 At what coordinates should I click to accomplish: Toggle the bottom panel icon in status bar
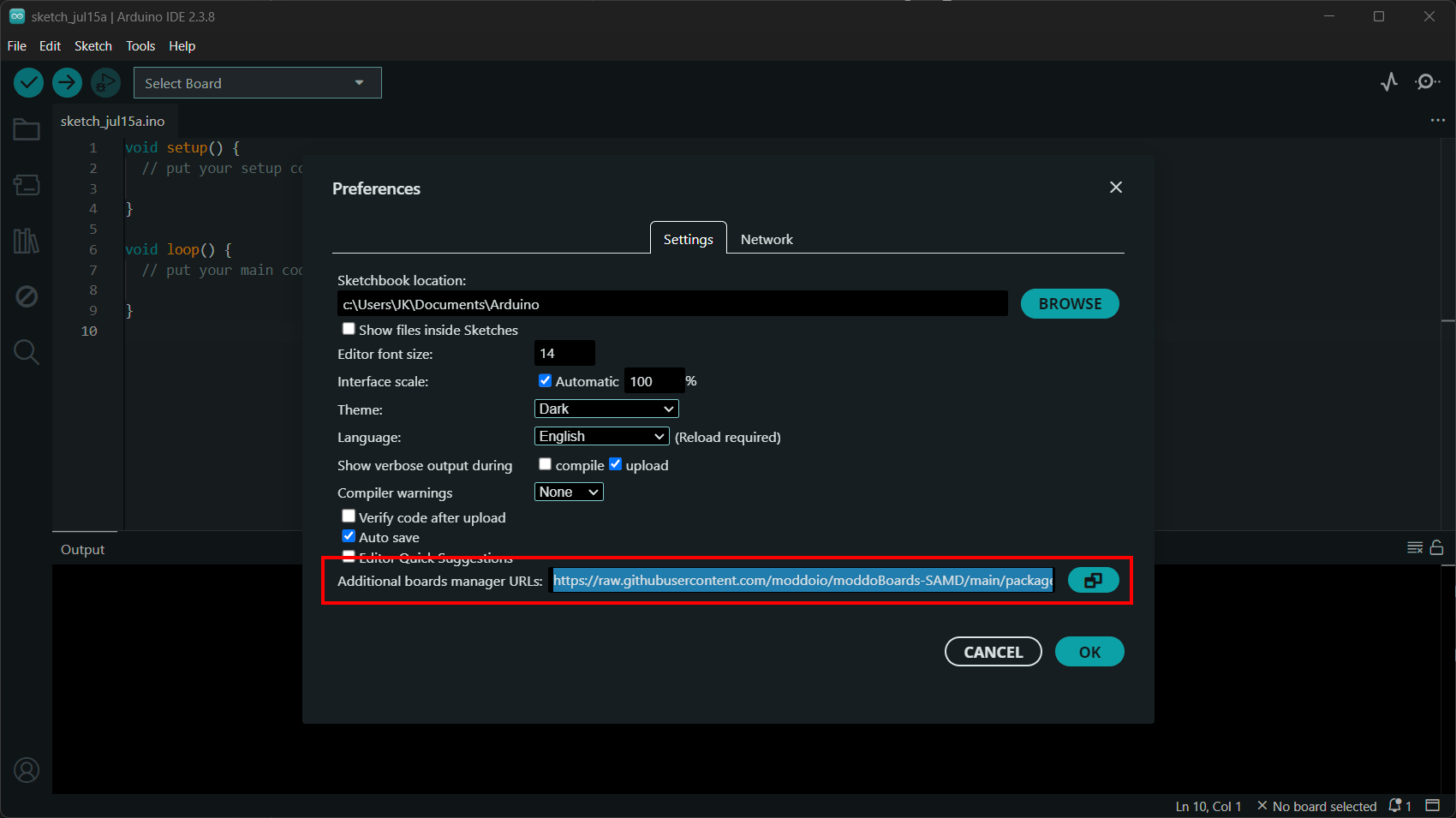pos(1433,805)
